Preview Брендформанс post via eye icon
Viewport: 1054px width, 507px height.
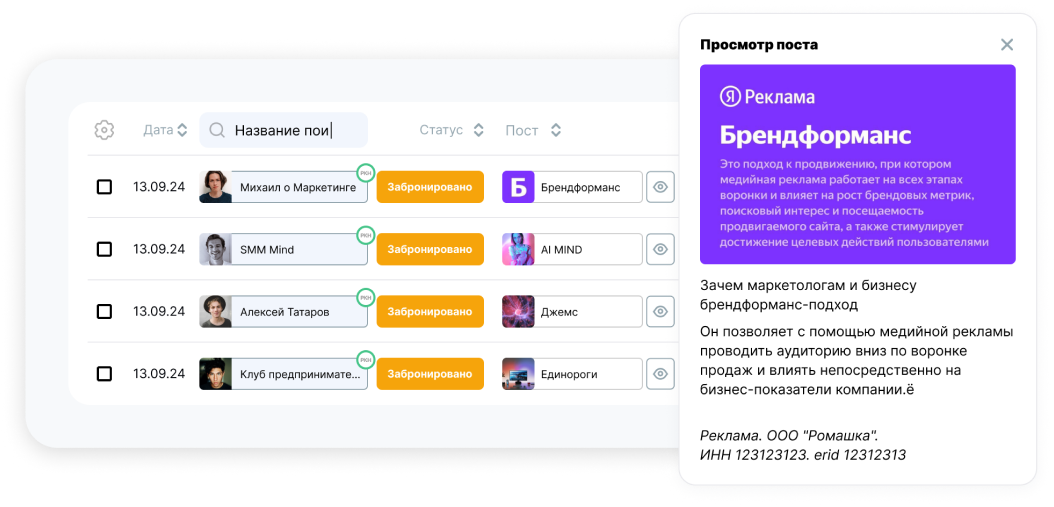click(660, 187)
